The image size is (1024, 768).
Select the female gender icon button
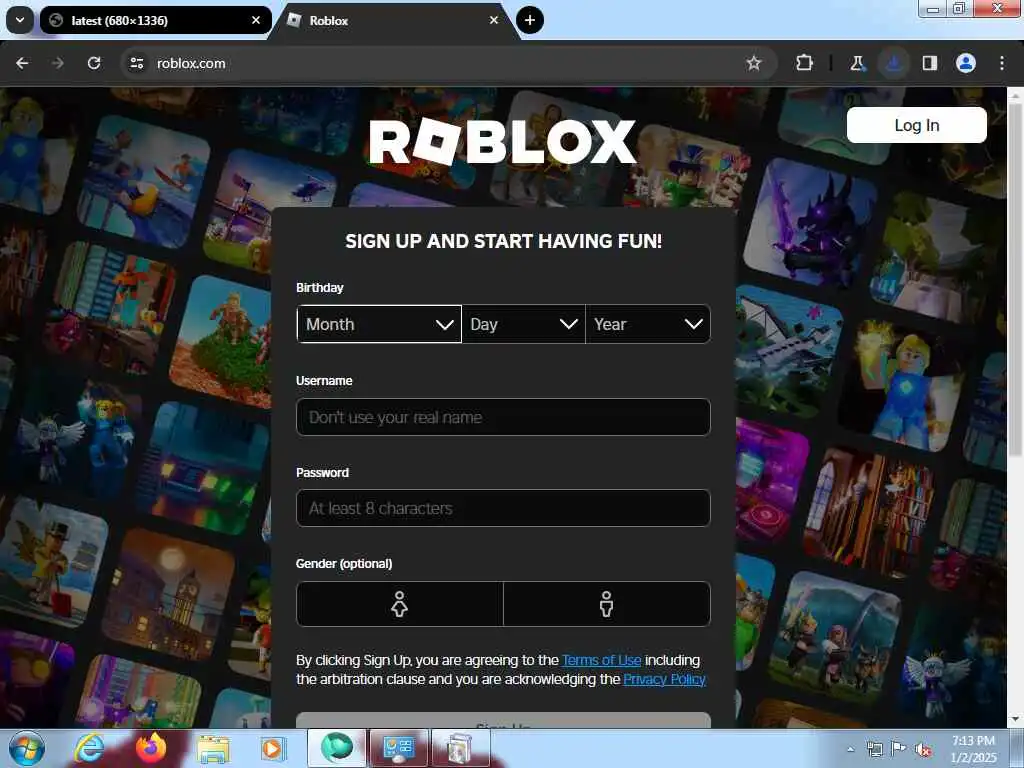[x=400, y=604]
